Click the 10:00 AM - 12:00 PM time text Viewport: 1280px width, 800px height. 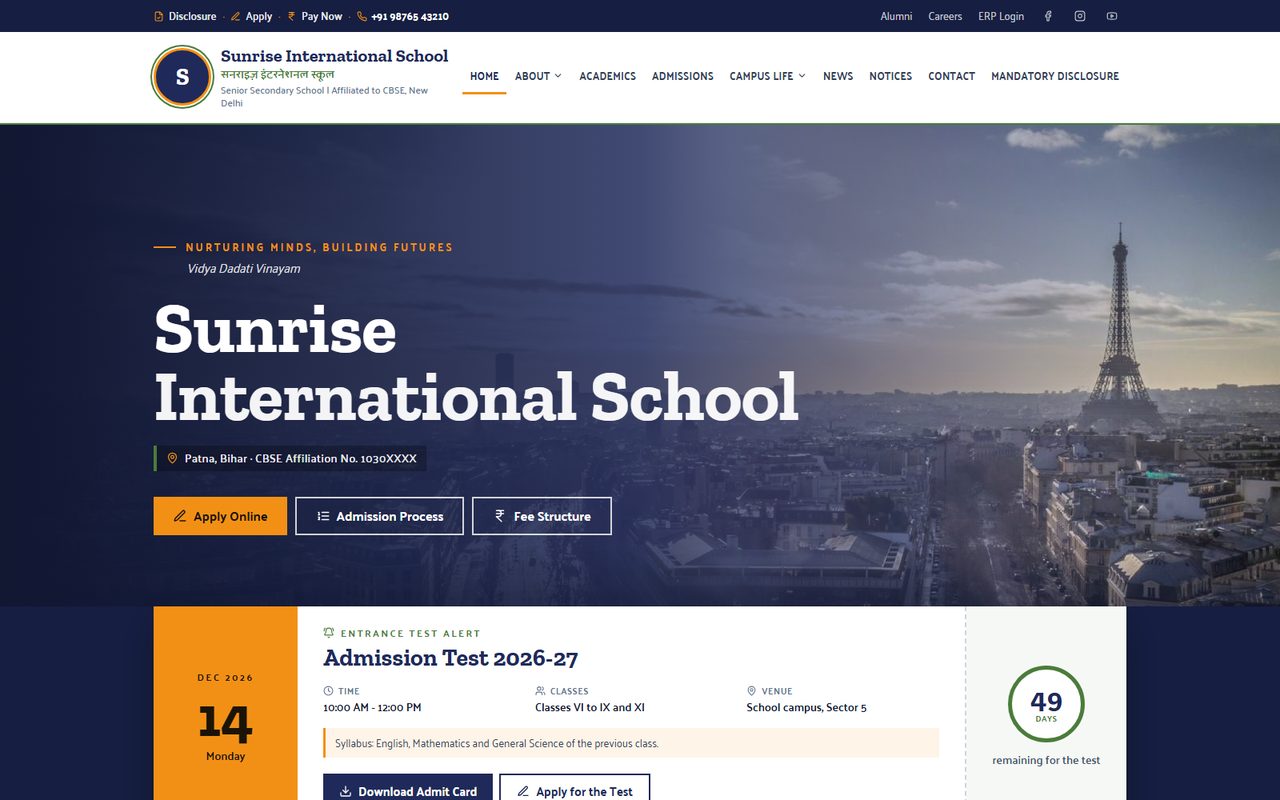coord(372,707)
